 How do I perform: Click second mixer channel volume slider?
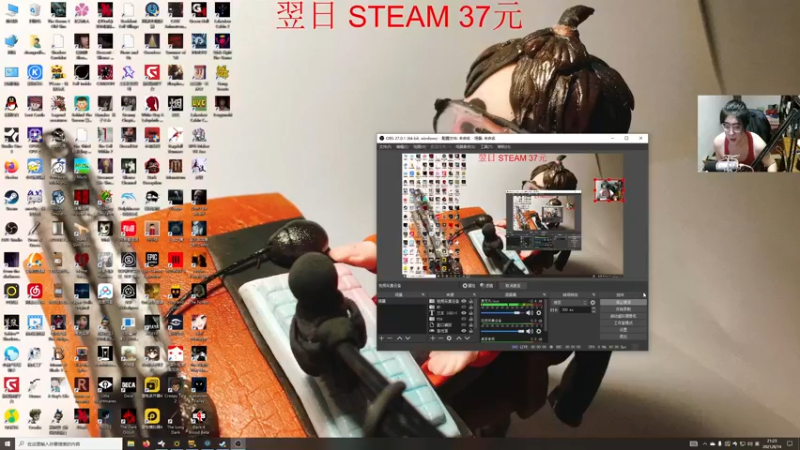click(503, 331)
